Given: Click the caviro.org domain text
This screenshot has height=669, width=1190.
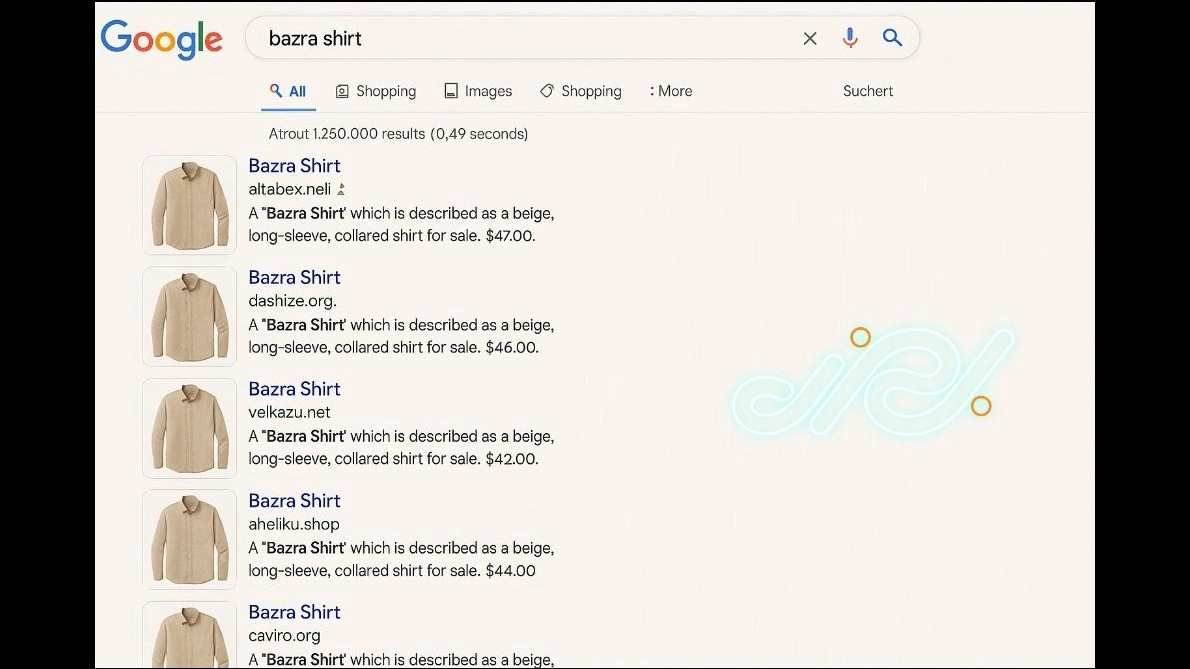Looking at the screenshot, I should [285, 636].
